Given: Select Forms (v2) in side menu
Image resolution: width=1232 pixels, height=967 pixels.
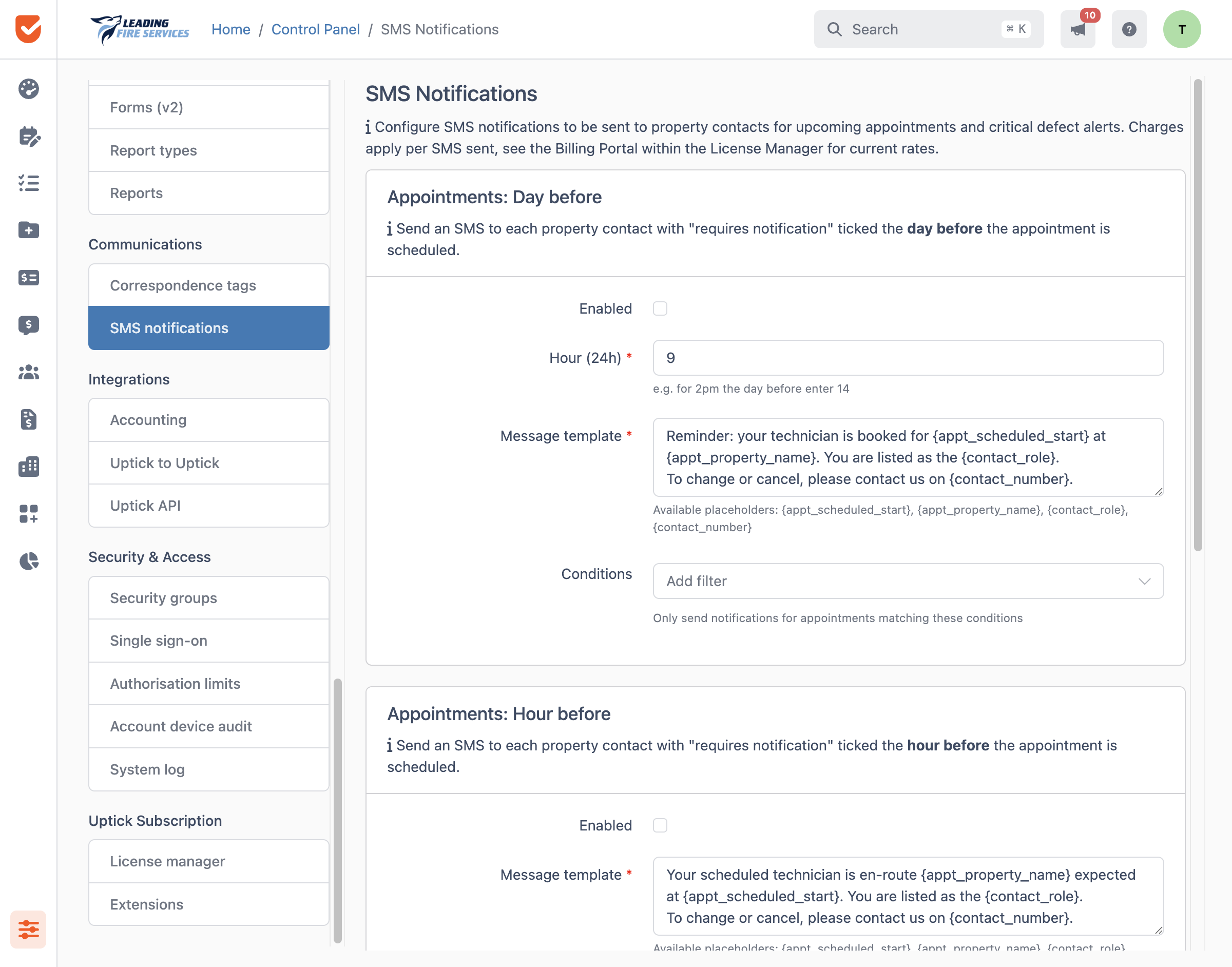Looking at the screenshot, I should pyautogui.click(x=209, y=108).
